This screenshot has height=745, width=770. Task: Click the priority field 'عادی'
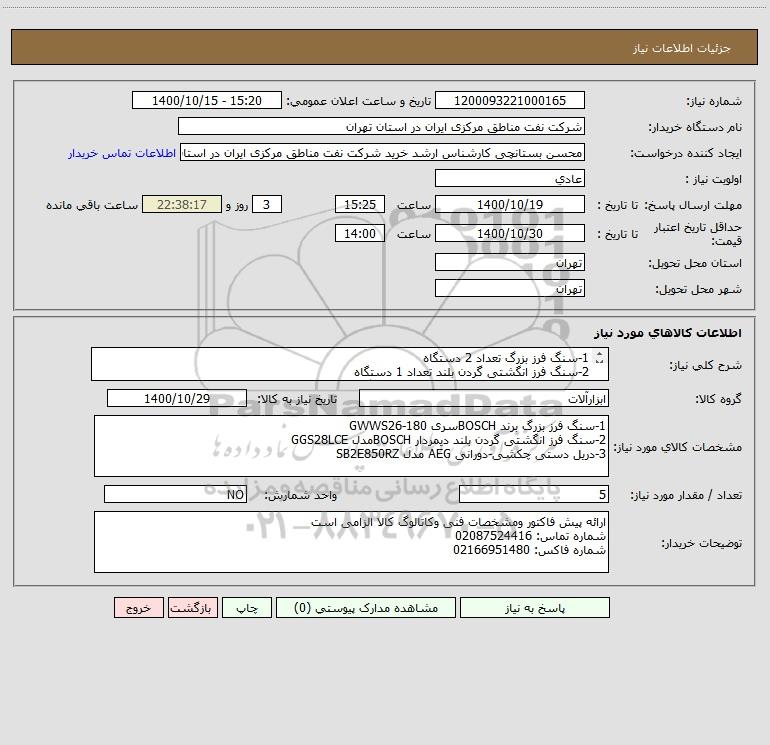coord(510,178)
